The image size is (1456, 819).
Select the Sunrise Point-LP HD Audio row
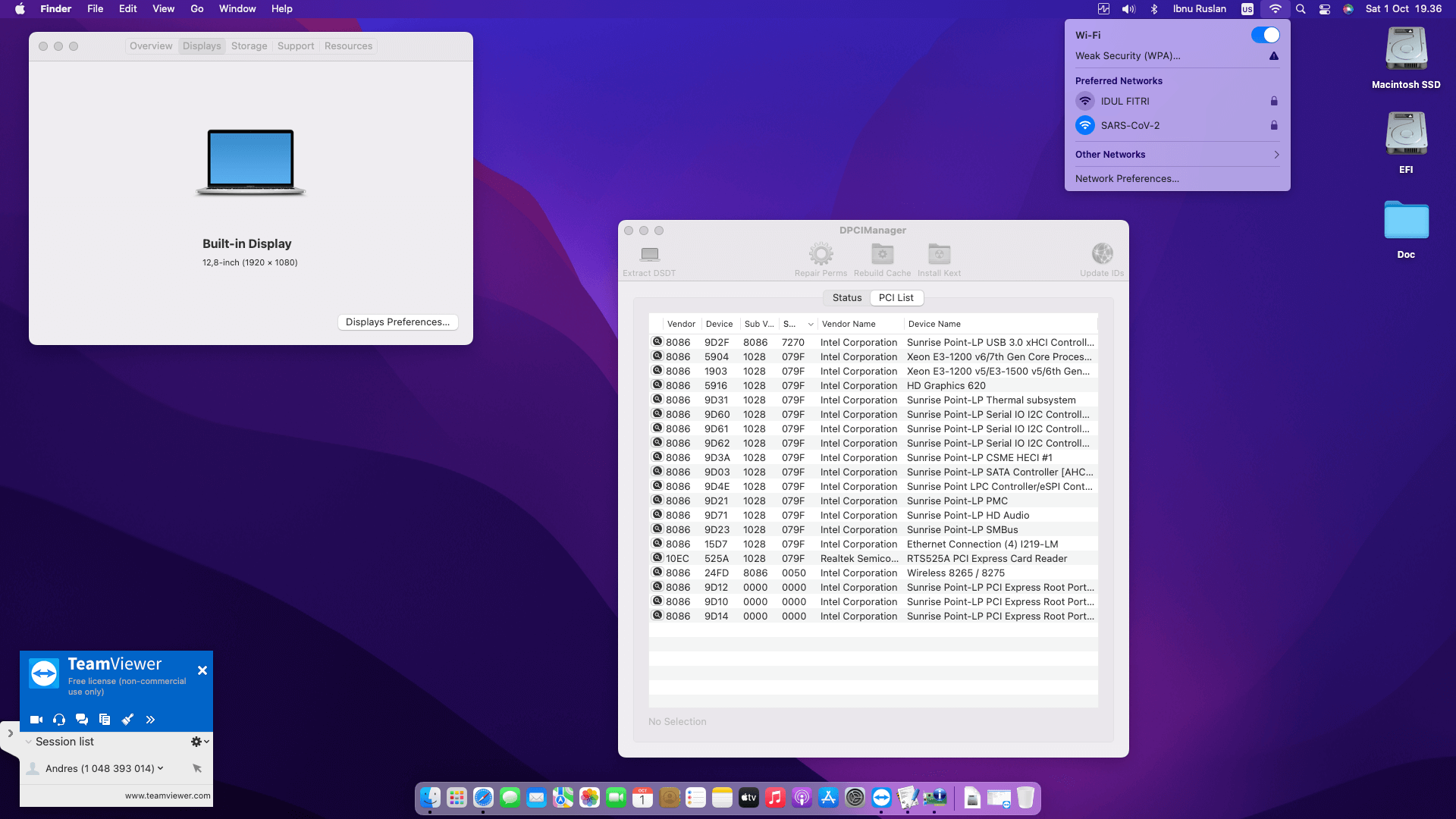pos(874,516)
